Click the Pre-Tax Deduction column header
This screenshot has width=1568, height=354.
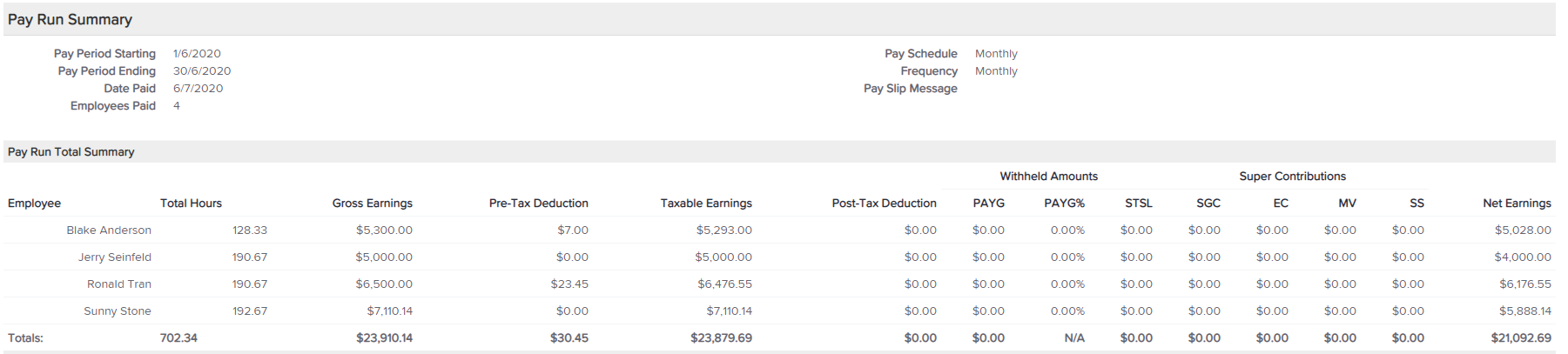[x=538, y=203]
